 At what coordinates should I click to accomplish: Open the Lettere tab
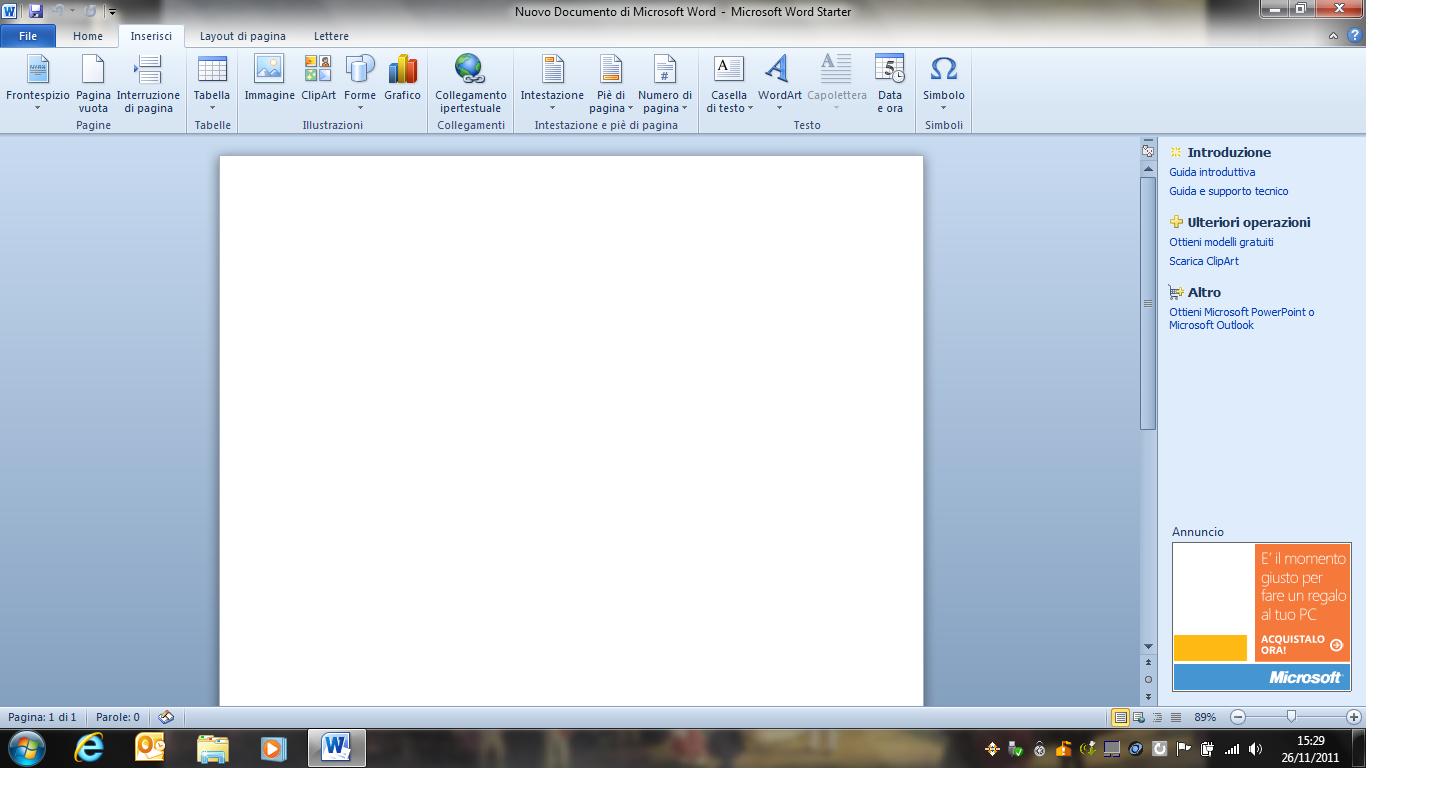pyautogui.click(x=331, y=36)
